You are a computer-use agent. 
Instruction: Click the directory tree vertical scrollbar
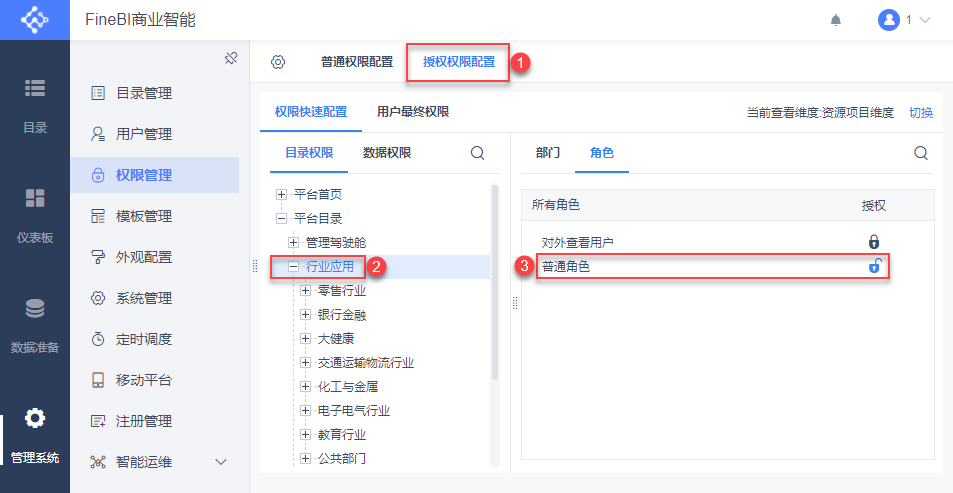tap(495, 283)
